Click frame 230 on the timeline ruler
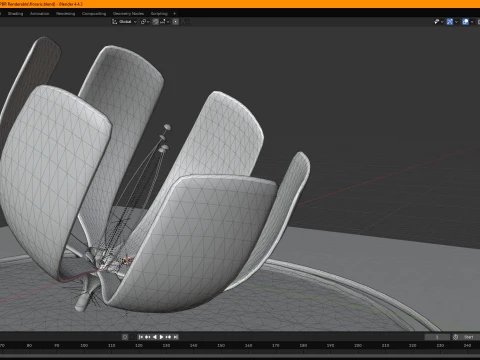Image resolution: width=480 pixels, height=360 pixels. pyautogui.click(x=440, y=345)
